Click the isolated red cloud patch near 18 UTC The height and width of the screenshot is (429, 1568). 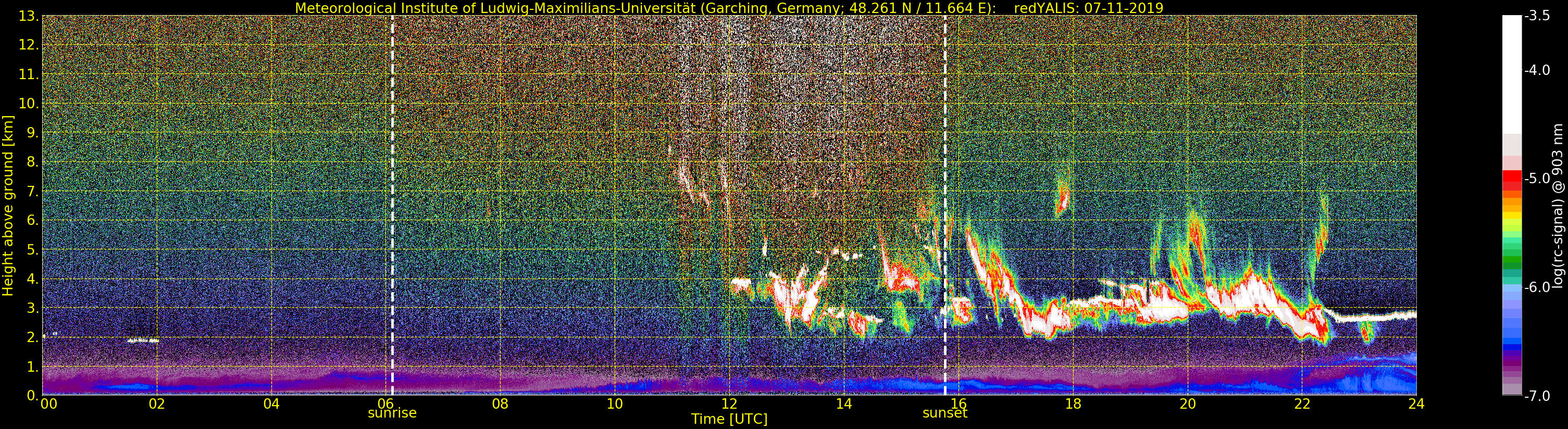(1062, 198)
